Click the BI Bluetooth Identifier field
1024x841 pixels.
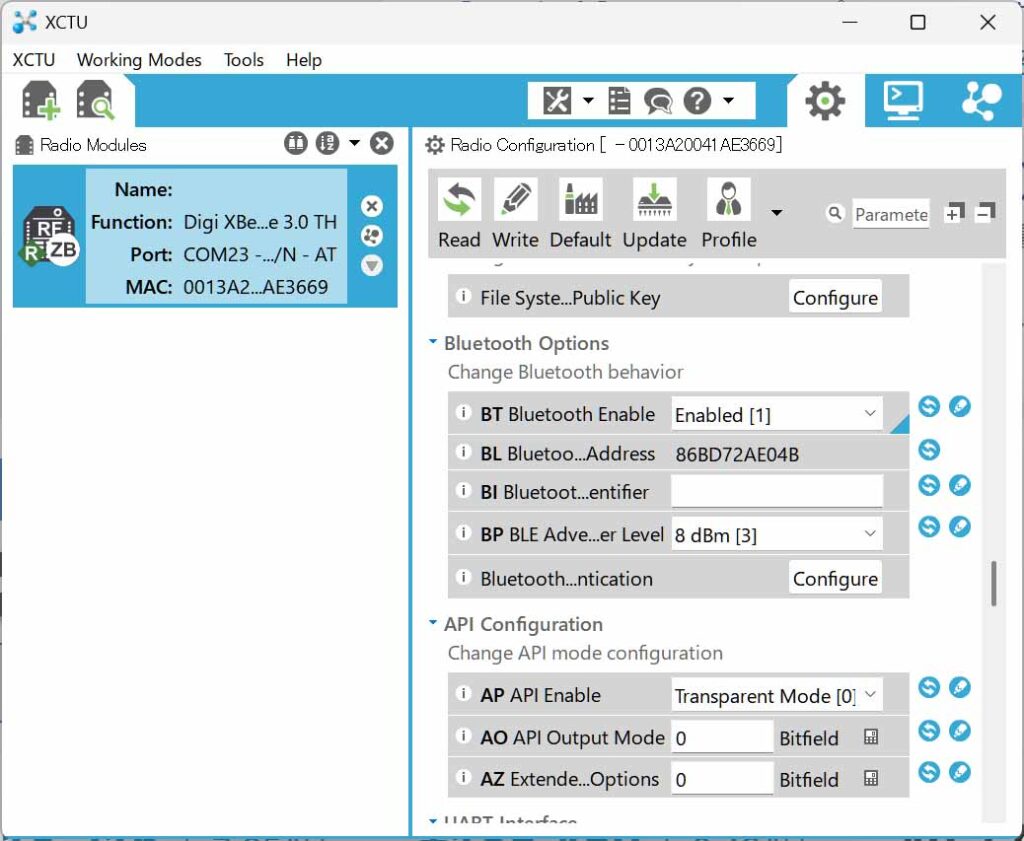point(777,491)
